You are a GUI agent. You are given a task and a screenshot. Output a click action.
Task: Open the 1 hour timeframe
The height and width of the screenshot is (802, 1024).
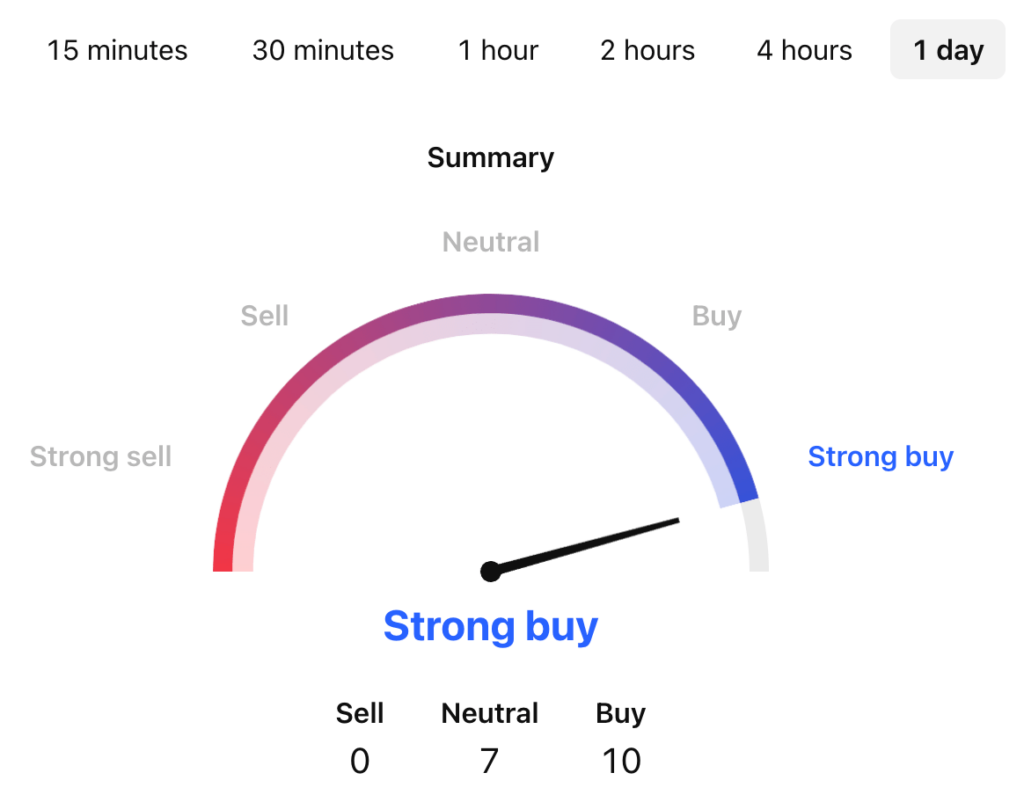click(x=498, y=50)
